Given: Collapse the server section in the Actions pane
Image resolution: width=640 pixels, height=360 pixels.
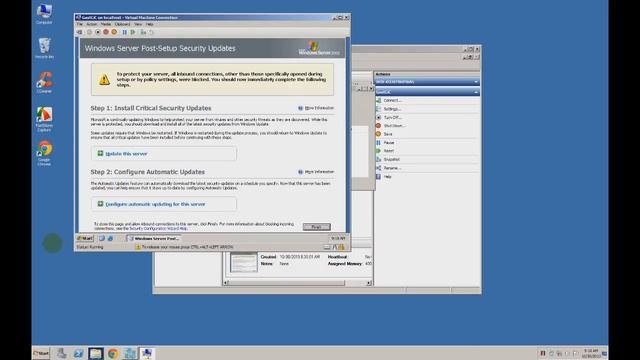Looking at the screenshot, I should point(476,82).
